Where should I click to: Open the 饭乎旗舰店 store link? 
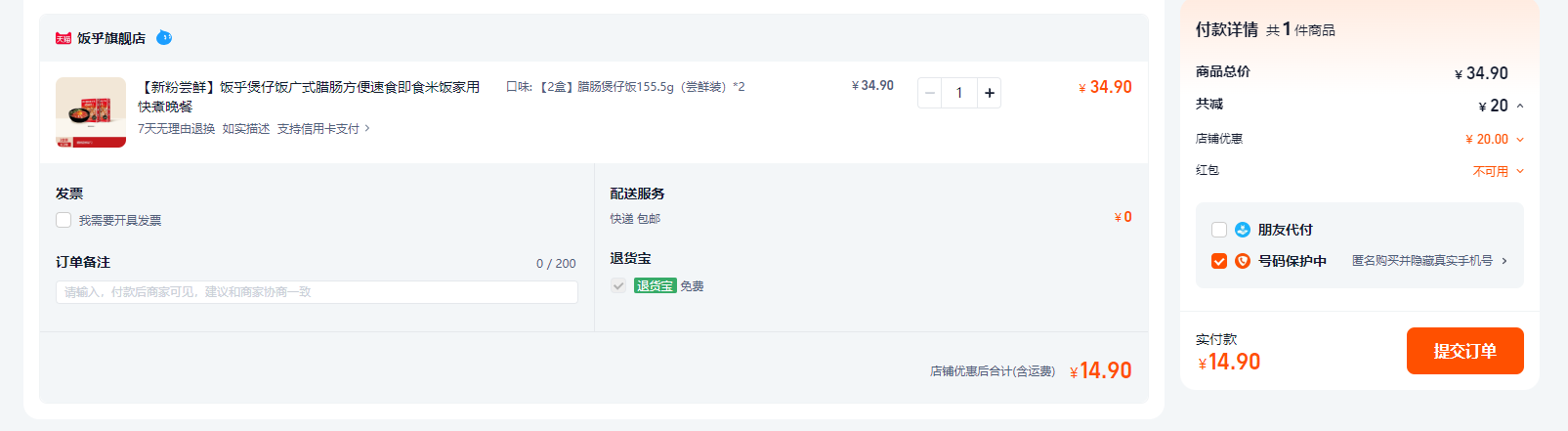pyautogui.click(x=111, y=38)
